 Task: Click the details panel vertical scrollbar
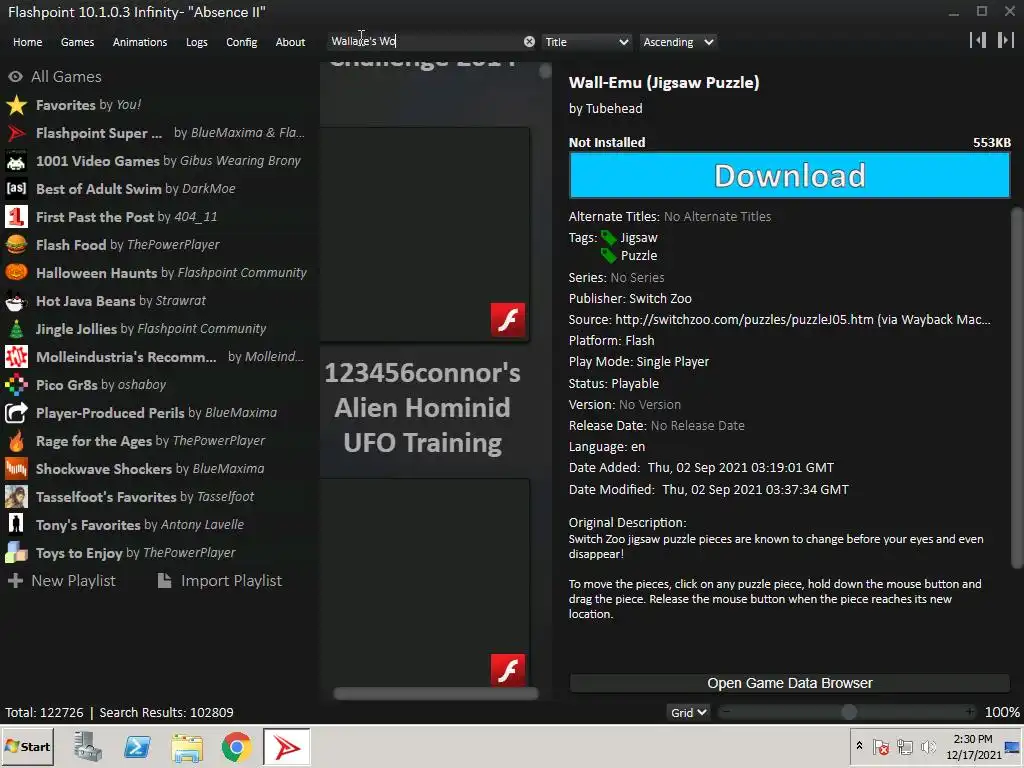[1017, 389]
